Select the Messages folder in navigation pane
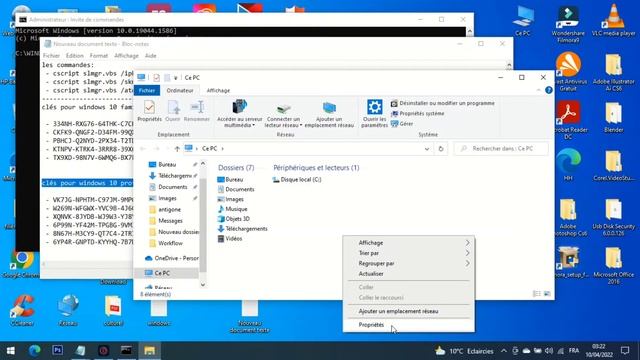The image size is (640, 360). coord(170,220)
